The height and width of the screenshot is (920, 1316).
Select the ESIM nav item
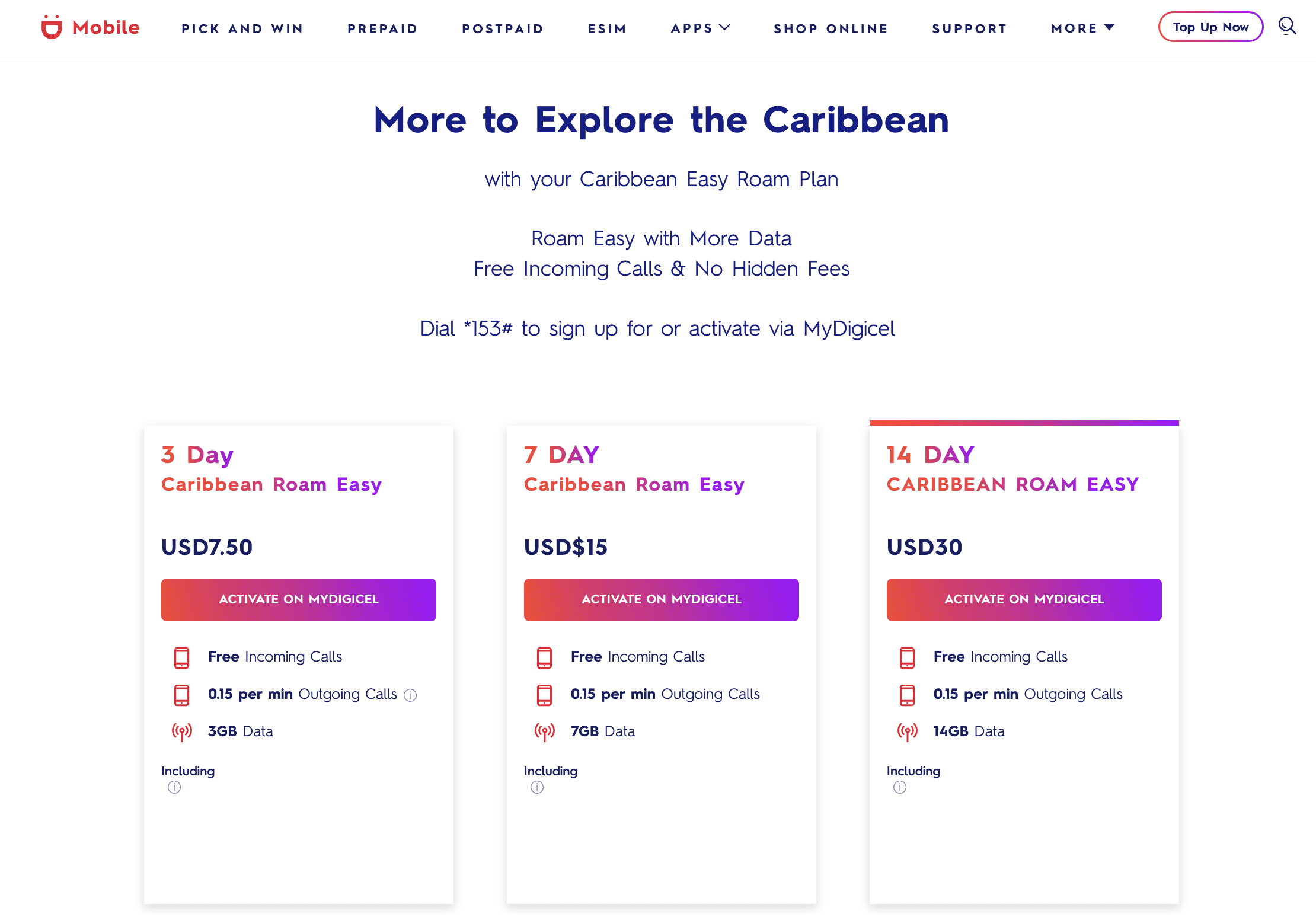607,28
